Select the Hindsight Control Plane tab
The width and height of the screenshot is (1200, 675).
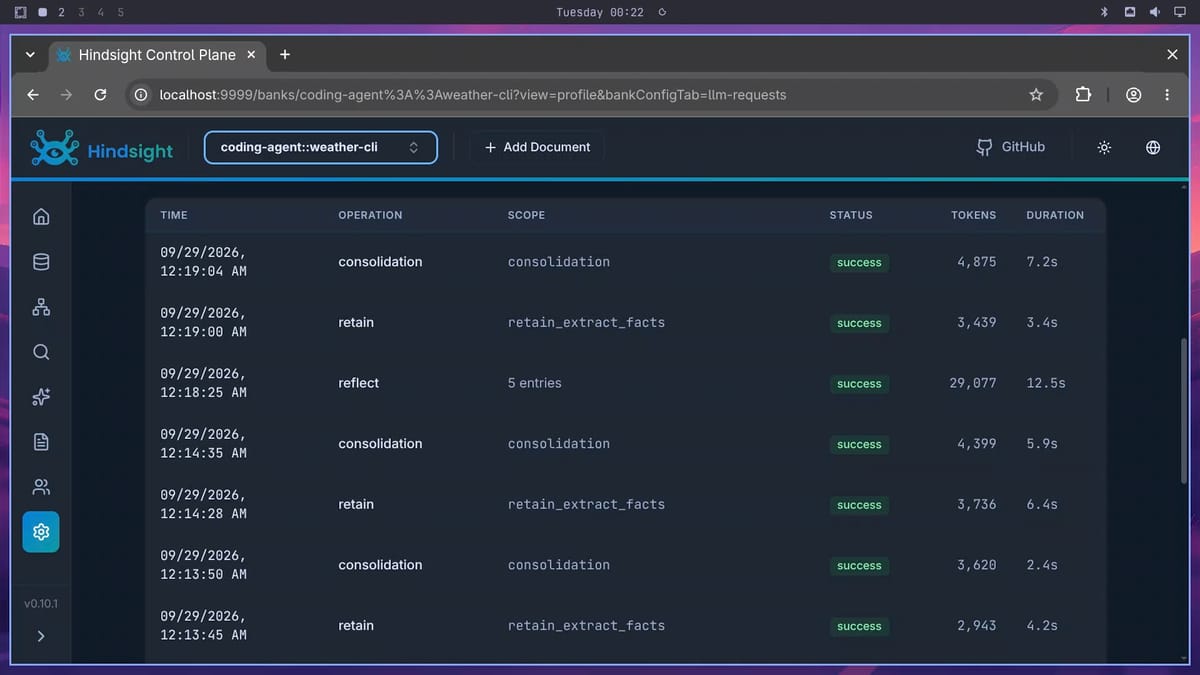(x=155, y=55)
